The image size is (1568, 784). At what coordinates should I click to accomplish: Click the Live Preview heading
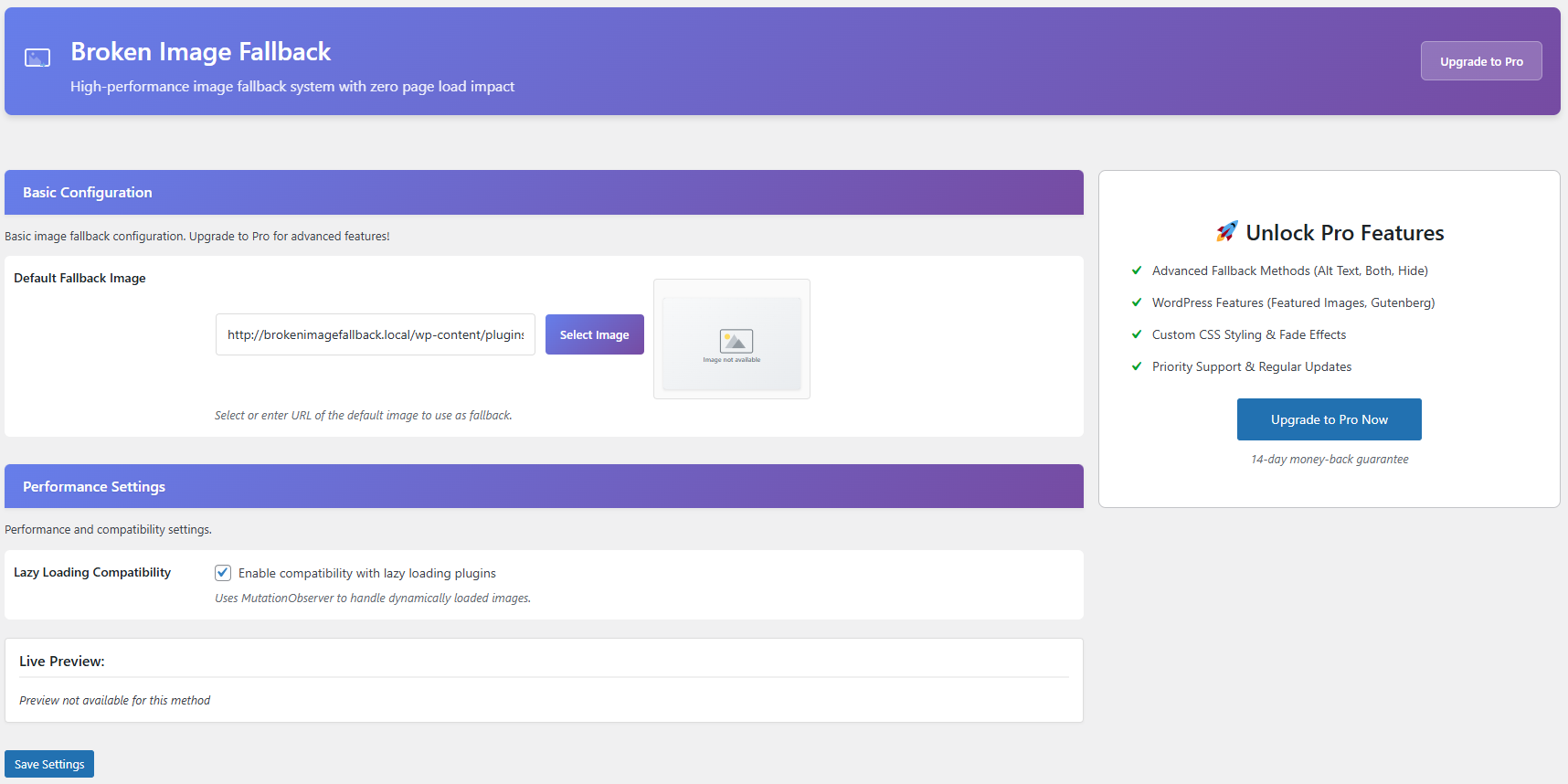62,661
